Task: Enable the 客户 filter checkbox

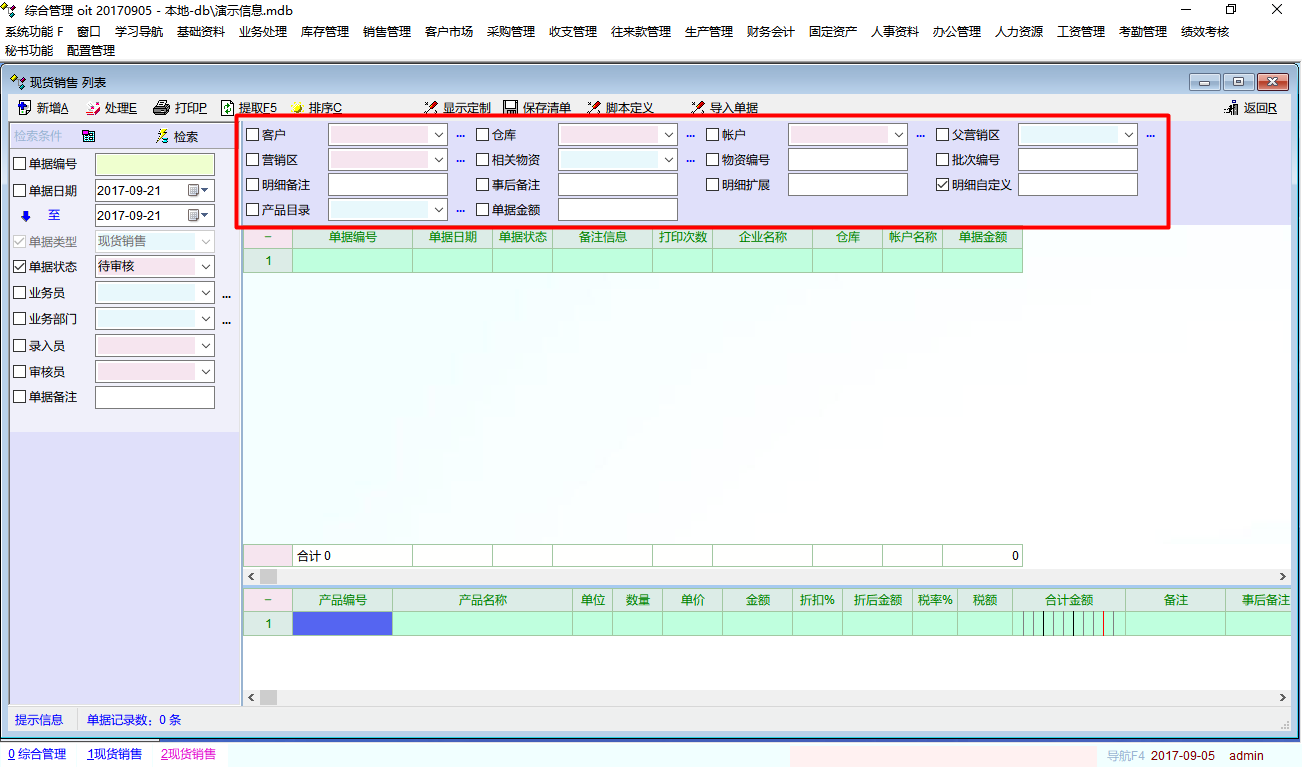Action: click(x=253, y=134)
